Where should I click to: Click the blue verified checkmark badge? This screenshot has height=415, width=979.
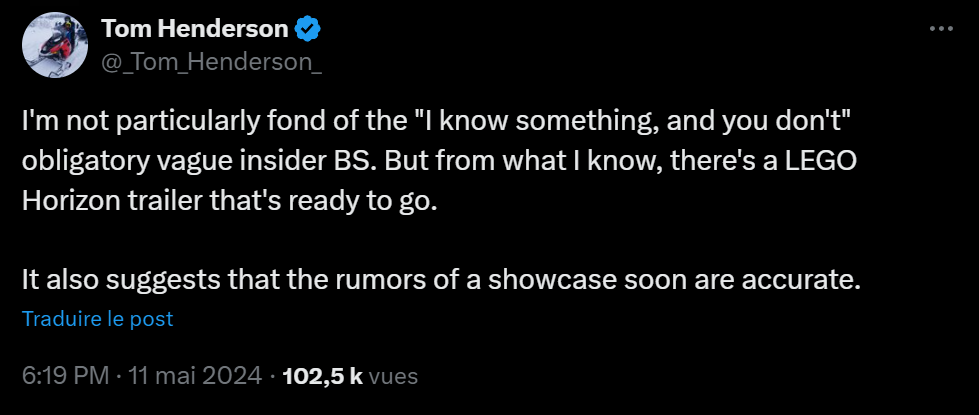pos(309,31)
